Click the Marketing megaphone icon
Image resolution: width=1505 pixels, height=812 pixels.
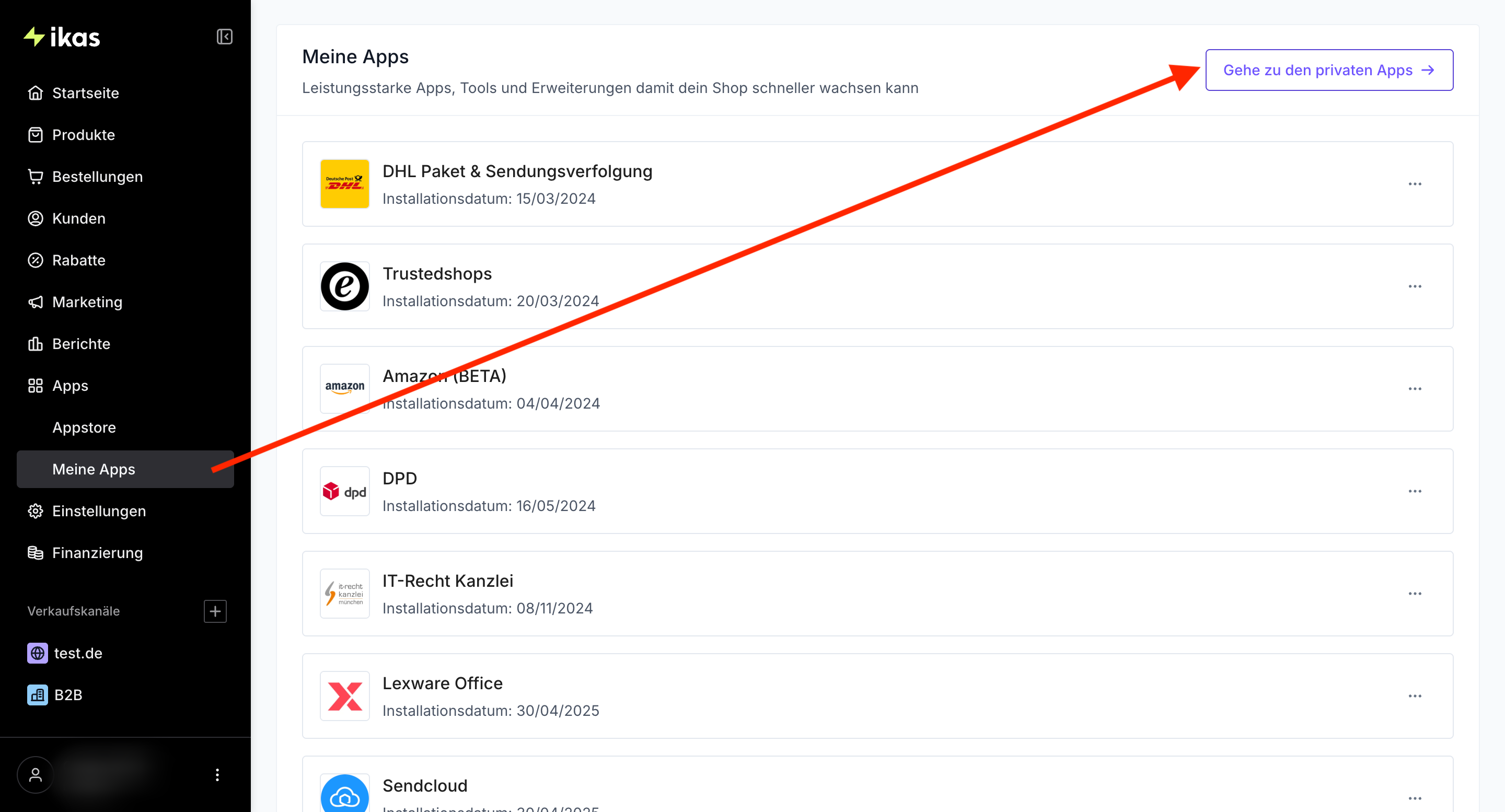(x=36, y=302)
